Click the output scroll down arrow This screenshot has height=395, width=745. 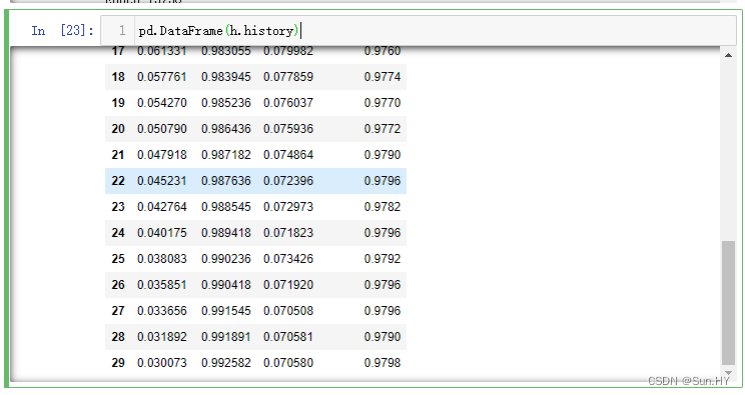728,373
